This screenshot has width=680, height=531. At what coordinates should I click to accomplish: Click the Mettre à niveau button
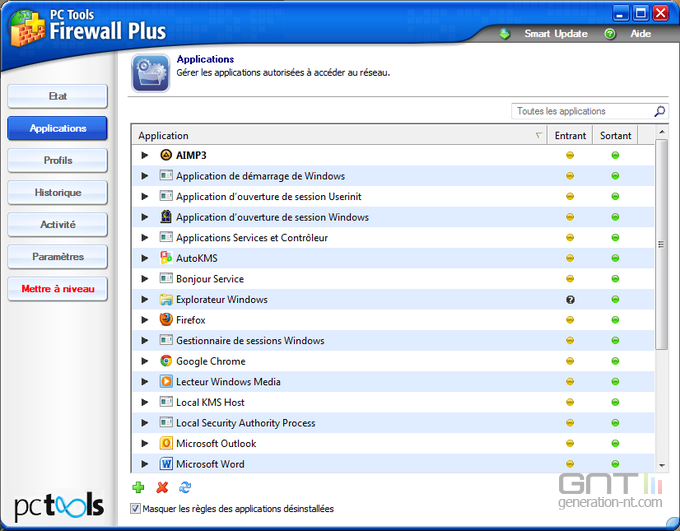pyautogui.click(x=57, y=289)
